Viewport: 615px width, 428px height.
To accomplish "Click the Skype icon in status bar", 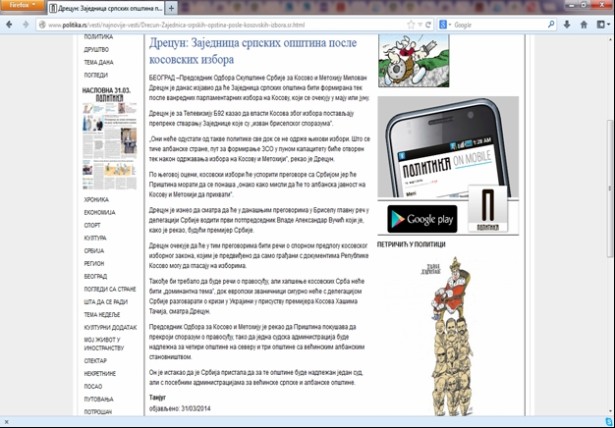I will point(609,422).
